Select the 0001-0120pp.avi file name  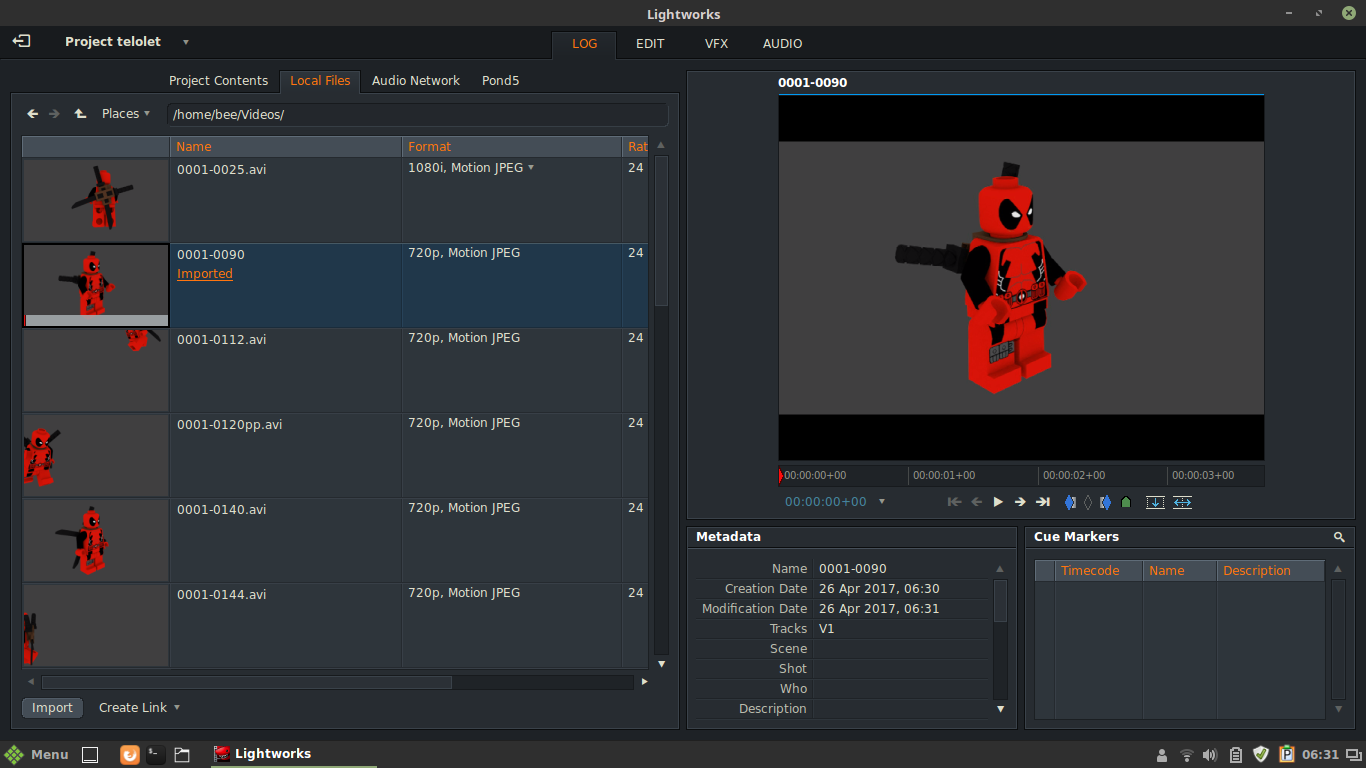[x=230, y=424]
